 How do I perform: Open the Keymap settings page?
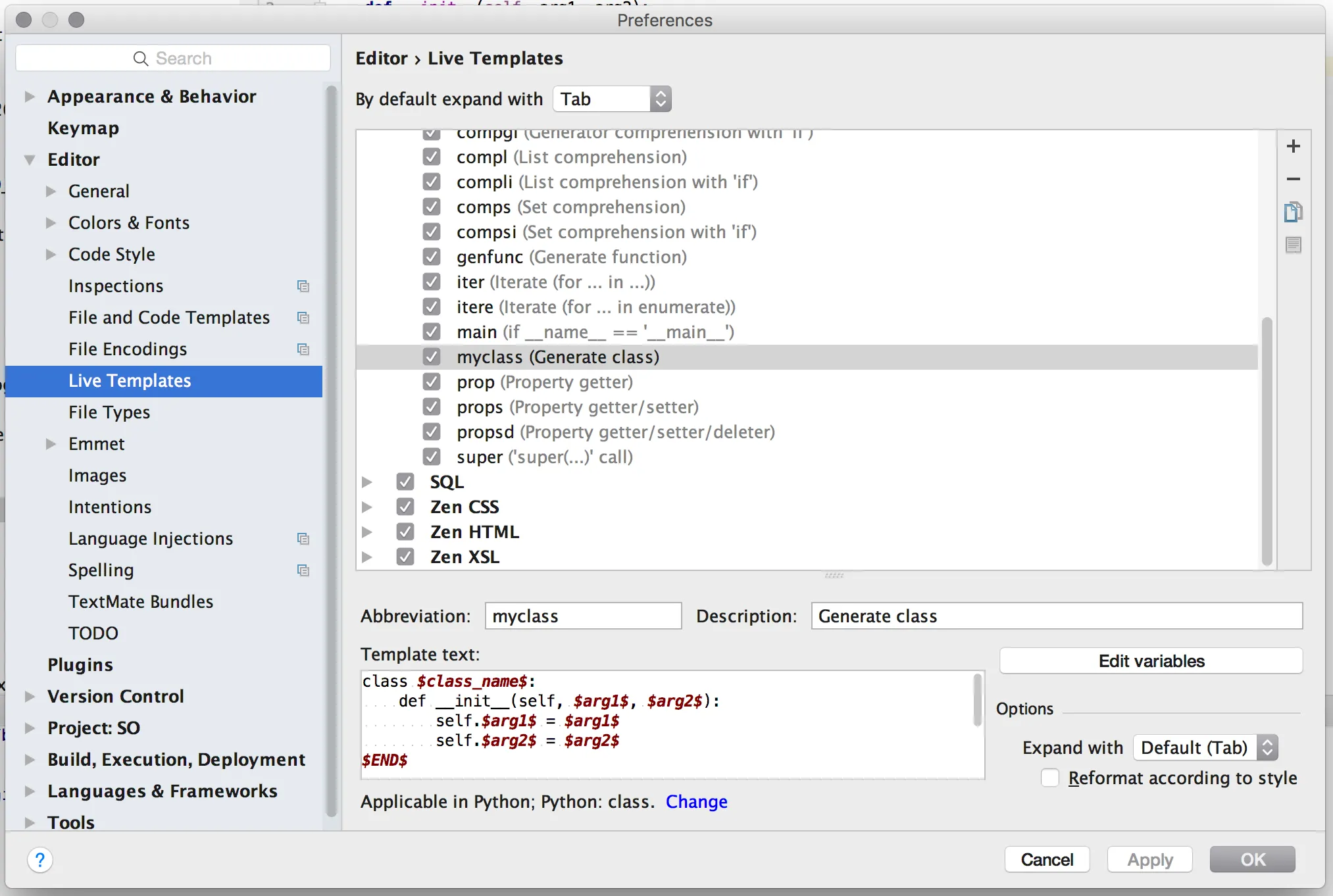point(83,128)
